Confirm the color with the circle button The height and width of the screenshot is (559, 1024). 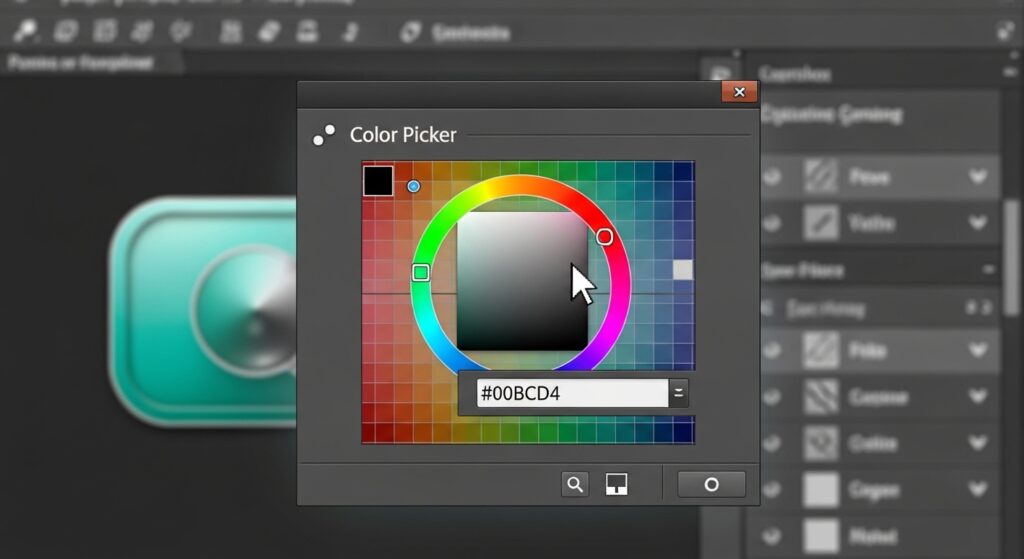pos(711,485)
